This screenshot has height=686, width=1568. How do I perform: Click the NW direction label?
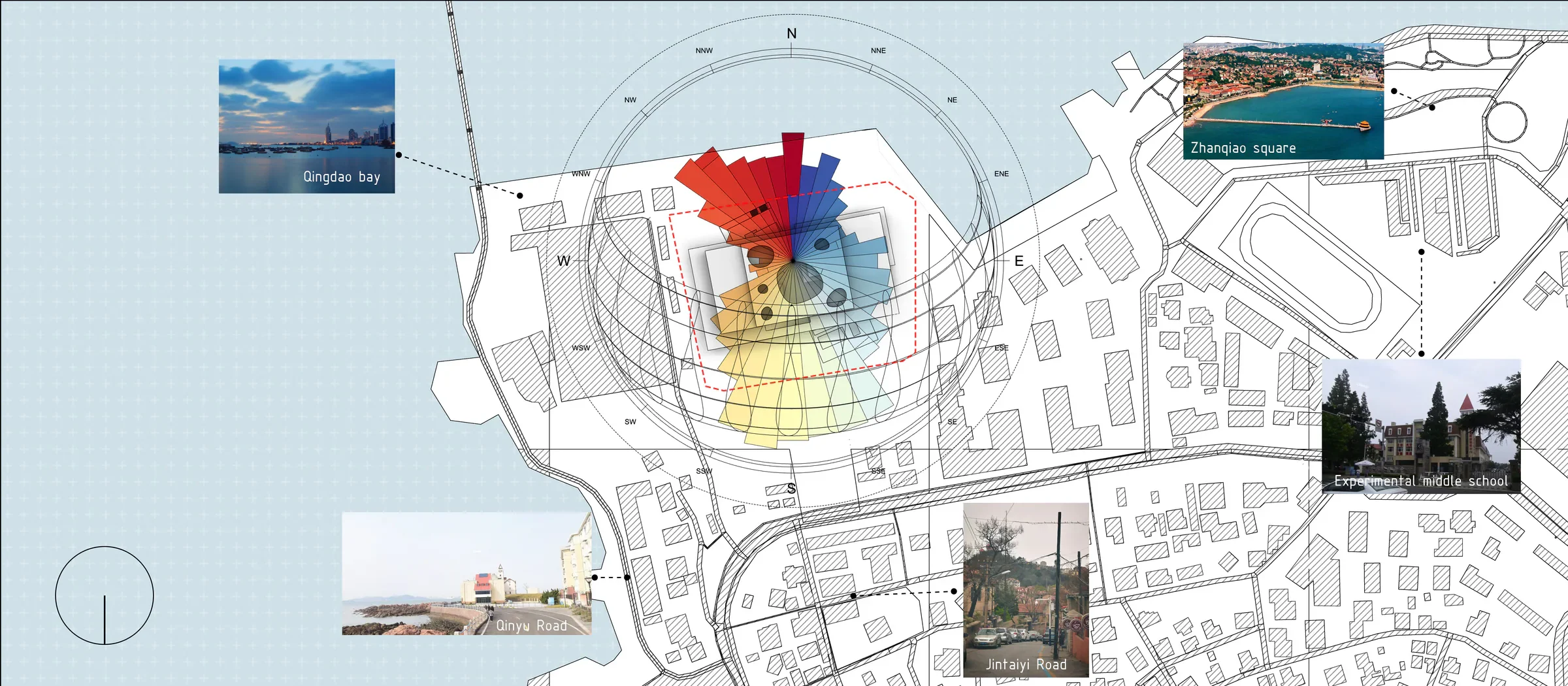click(630, 100)
